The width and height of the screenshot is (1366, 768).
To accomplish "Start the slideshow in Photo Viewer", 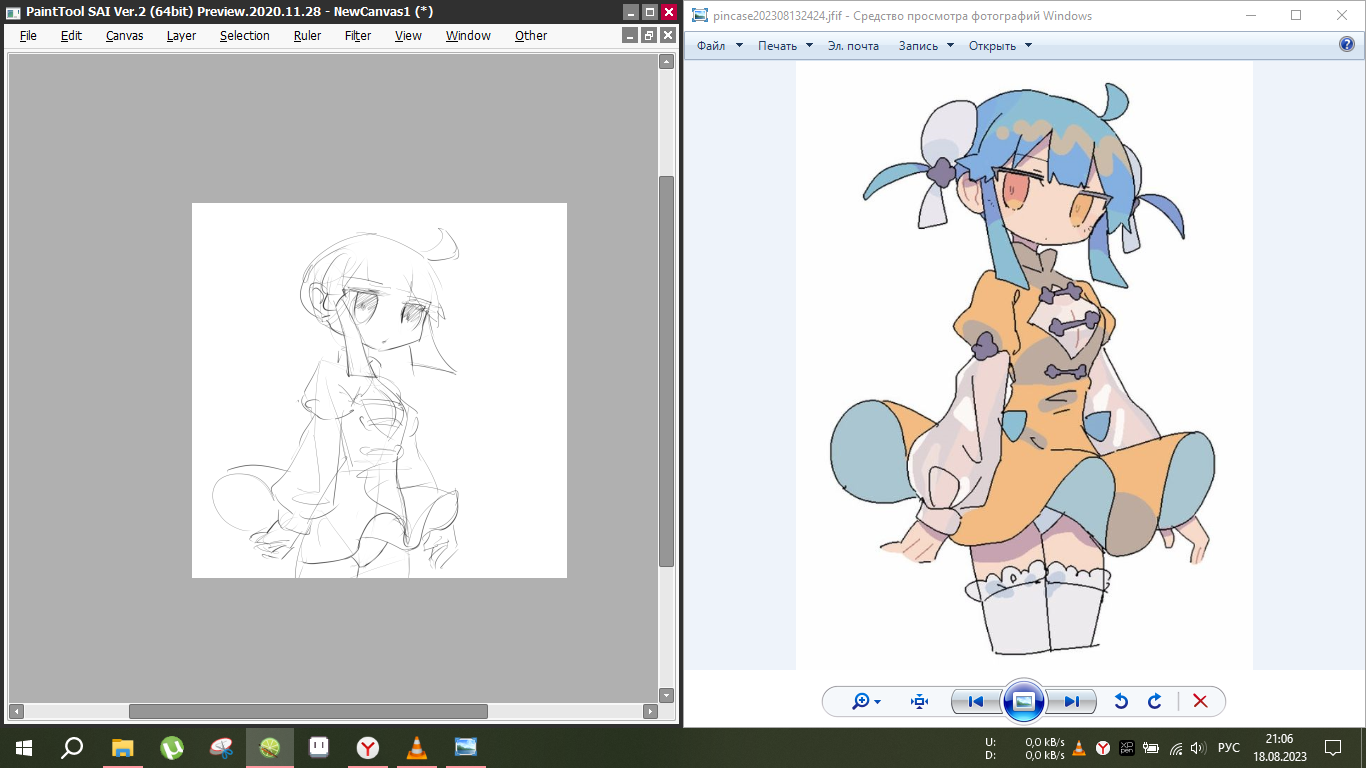I will click(x=1023, y=701).
